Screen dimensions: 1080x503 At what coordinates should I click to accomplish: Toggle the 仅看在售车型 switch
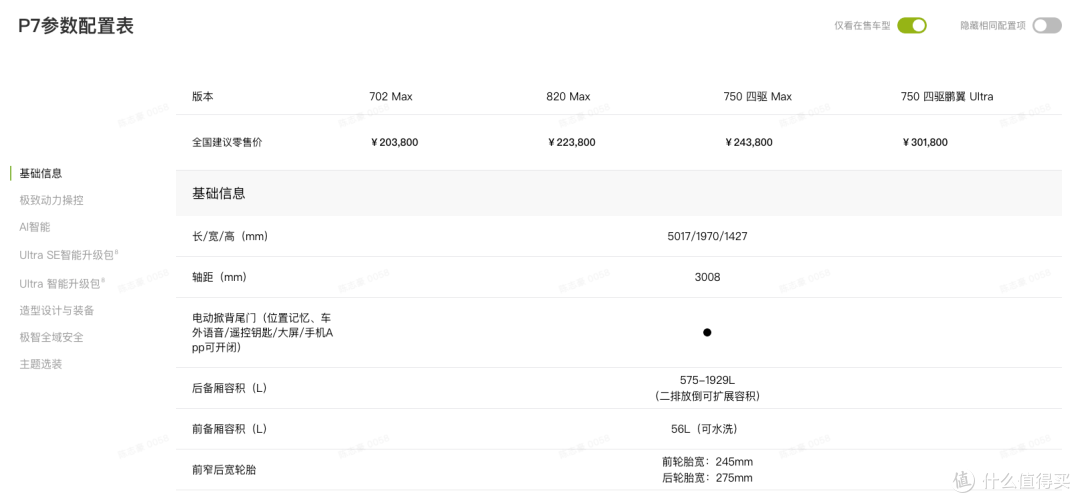[911, 25]
